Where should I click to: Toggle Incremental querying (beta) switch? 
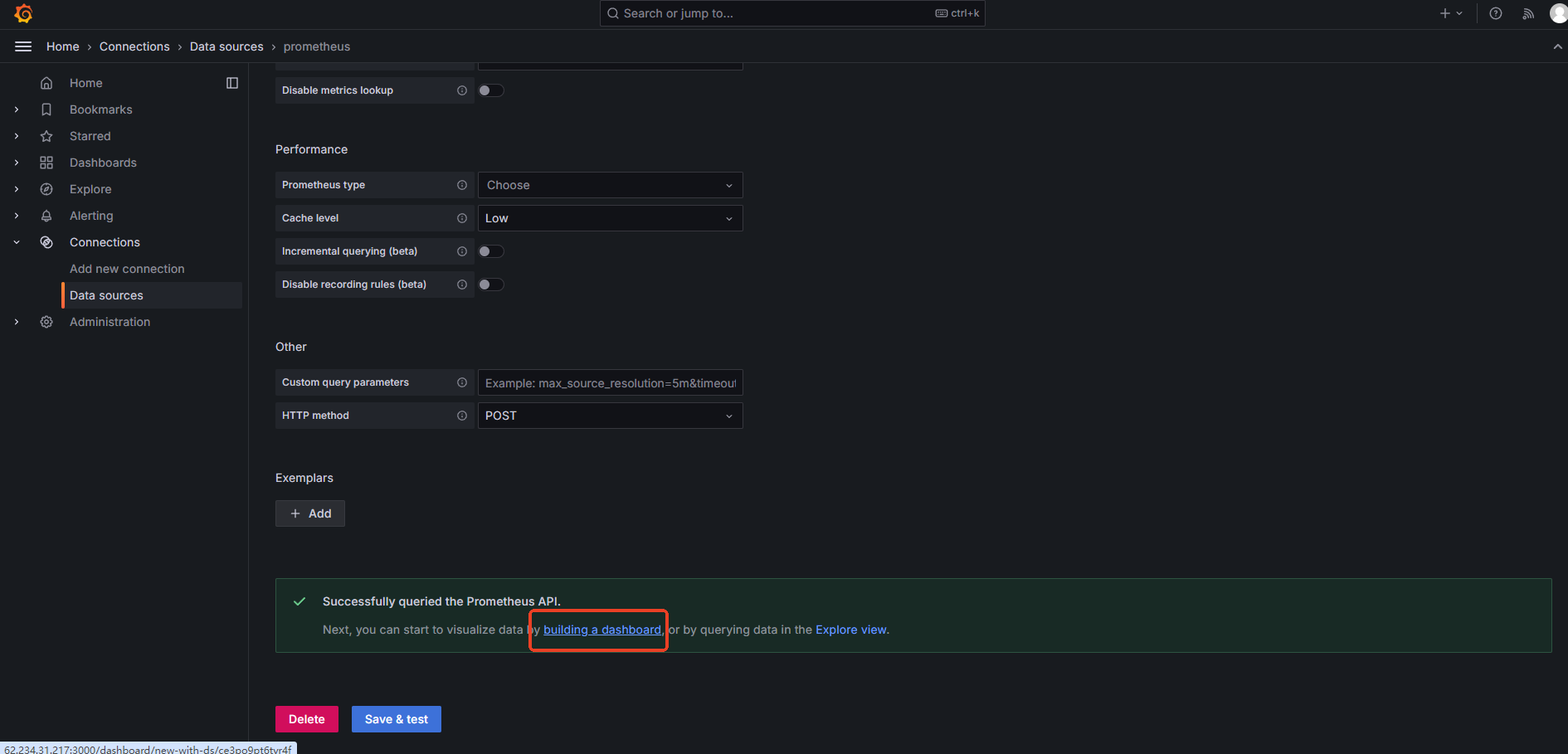[490, 251]
